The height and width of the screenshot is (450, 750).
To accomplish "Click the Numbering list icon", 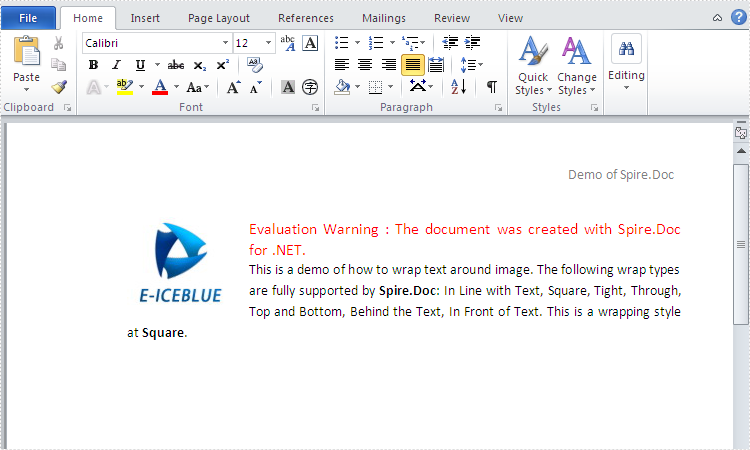I will (376, 43).
